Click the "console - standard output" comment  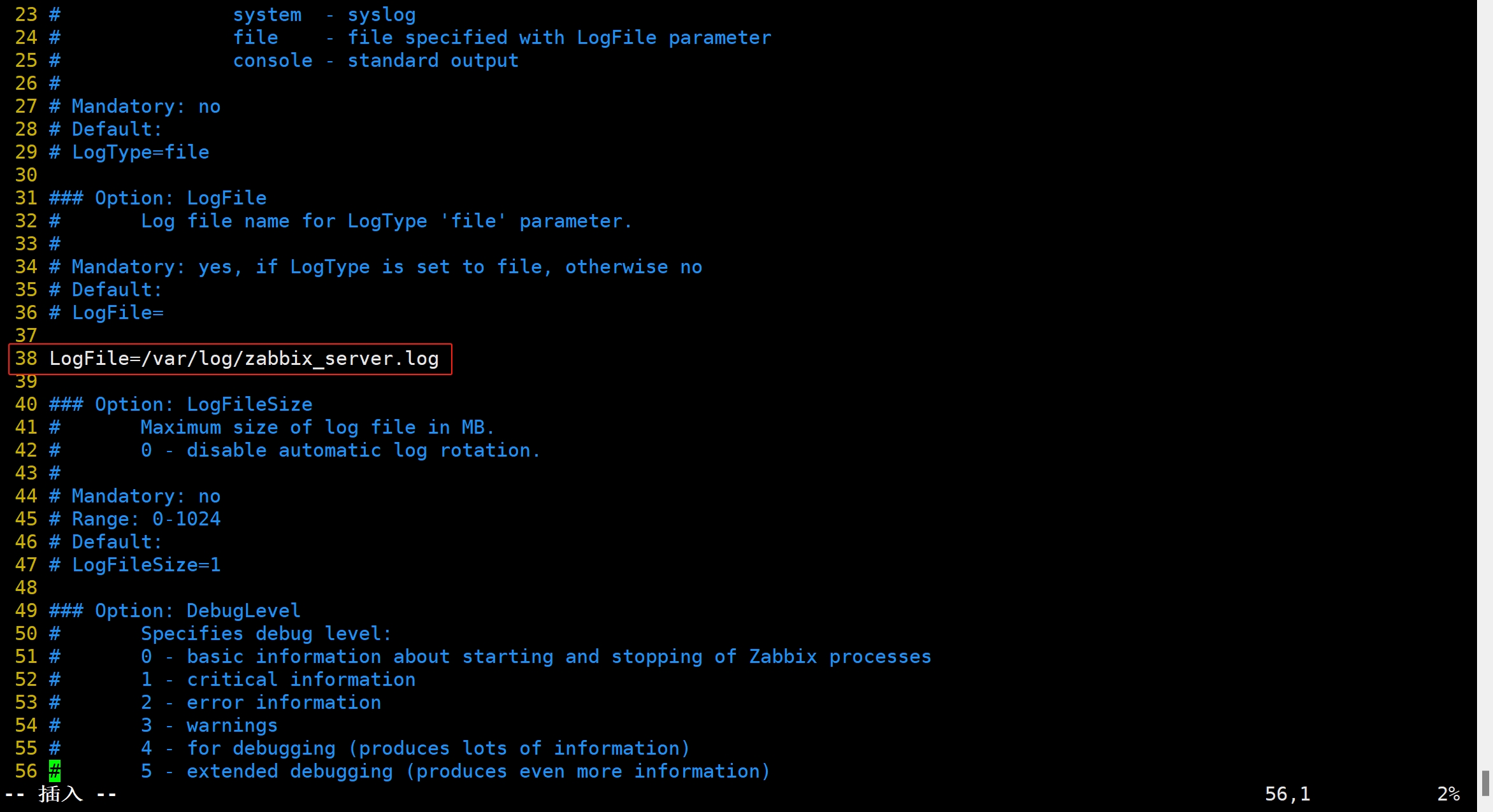pos(375,61)
